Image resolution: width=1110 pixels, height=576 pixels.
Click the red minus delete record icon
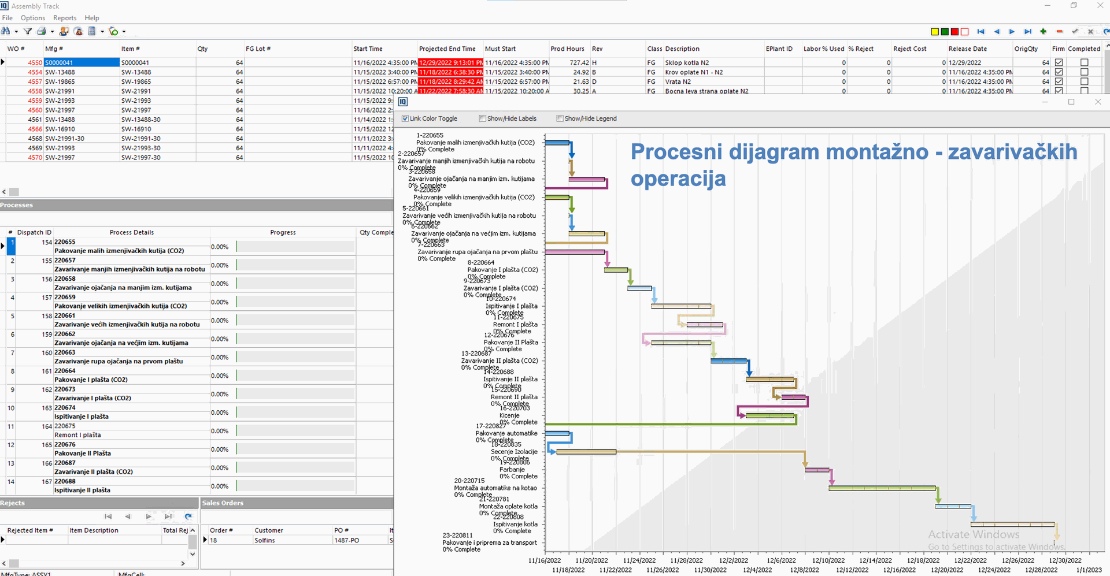click(x=1059, y=32)
